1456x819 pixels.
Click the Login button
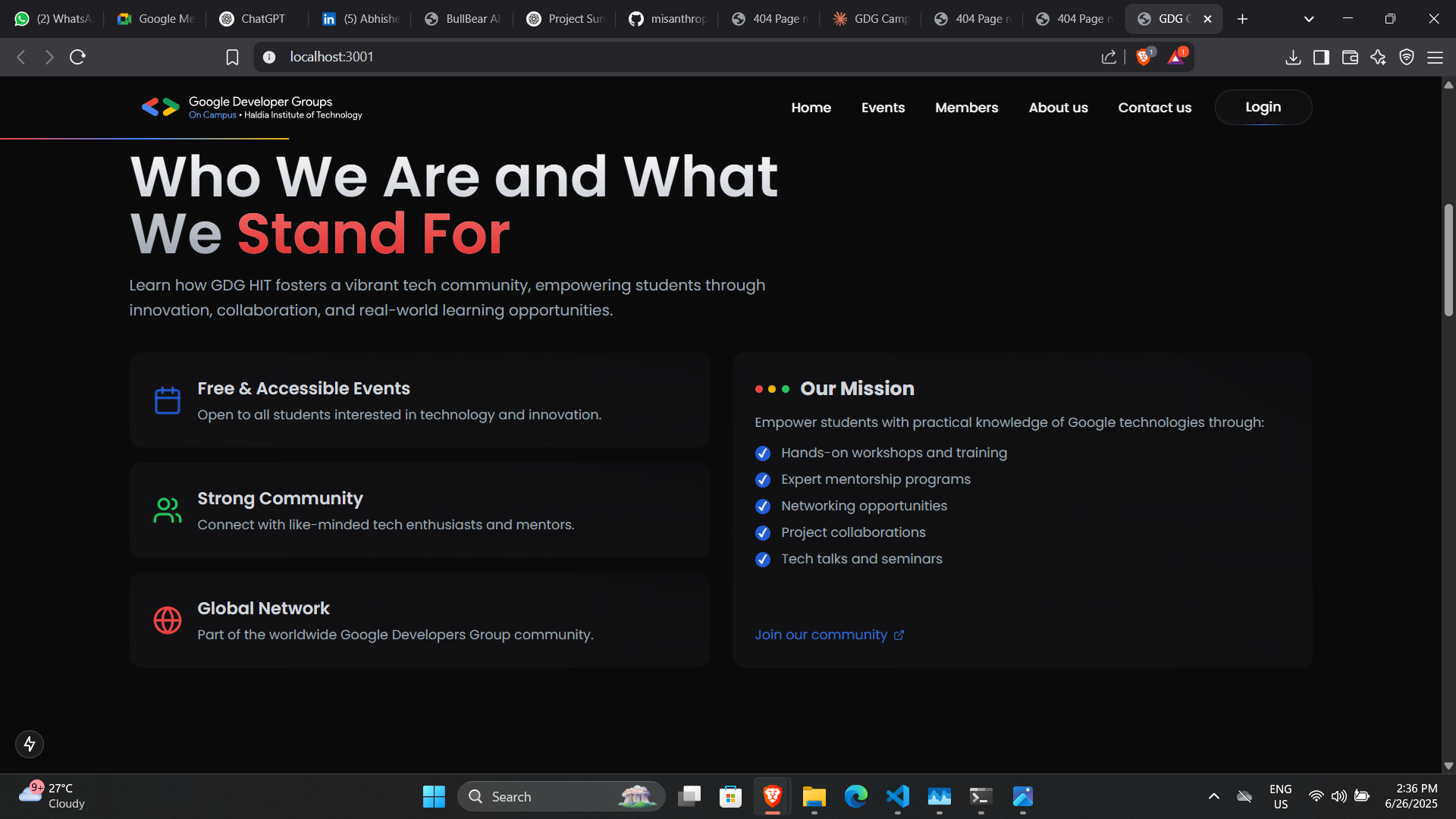point(1263,108)
